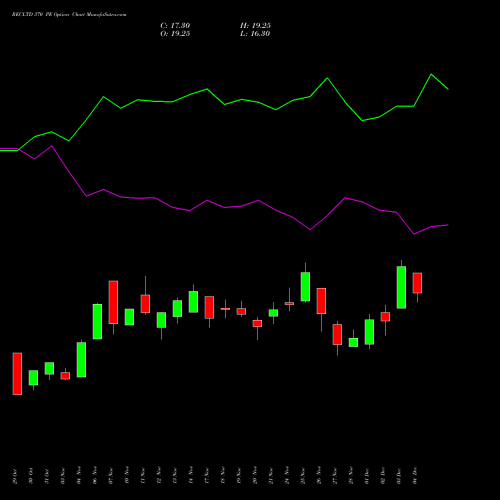The height and width of the screenshot is (500, 500).
Task: Click the open value O: 19.25
Action: [x=175, y=34]
